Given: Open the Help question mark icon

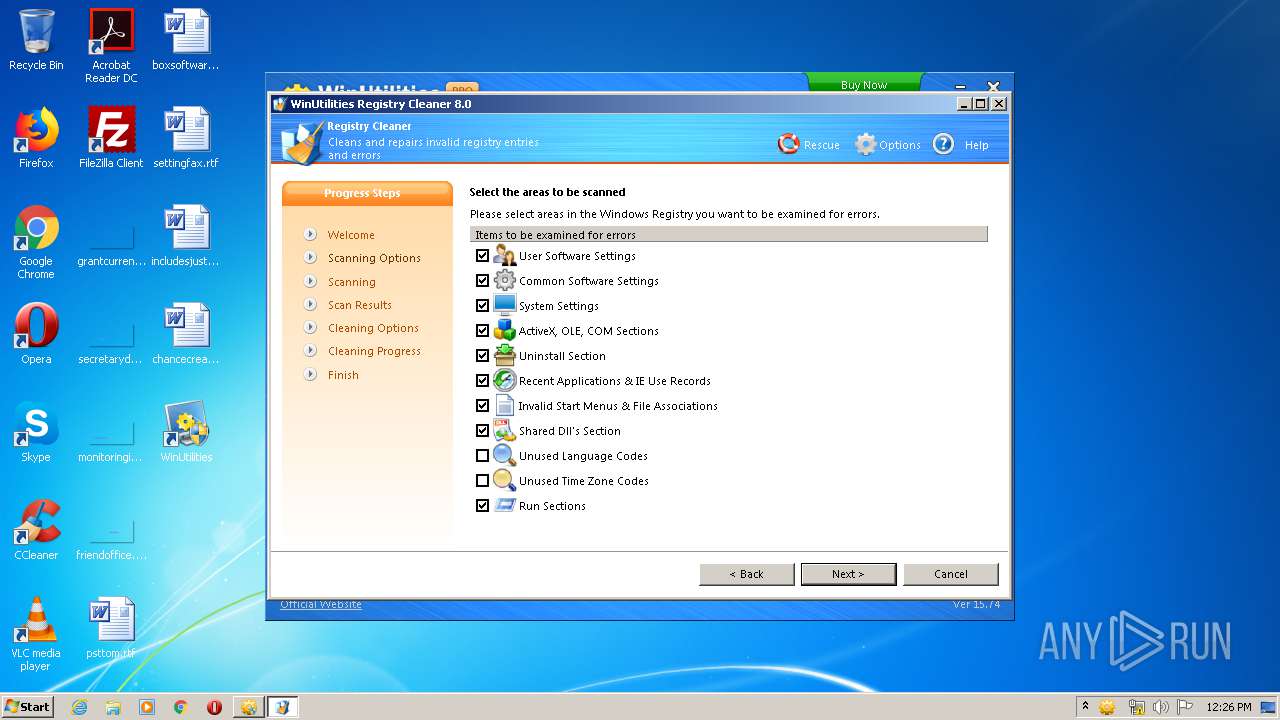Looking at the screenshot, I should [x=943, y=144].
